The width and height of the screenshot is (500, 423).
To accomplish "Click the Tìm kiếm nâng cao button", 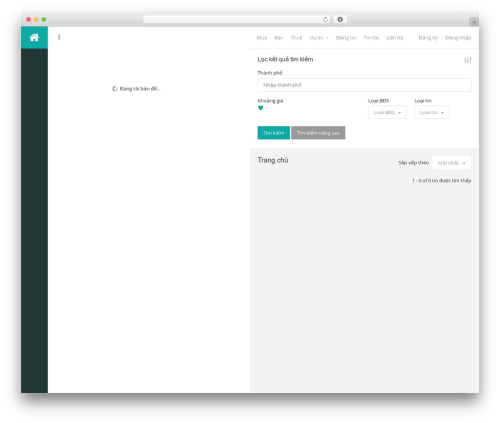I will 318,133.
